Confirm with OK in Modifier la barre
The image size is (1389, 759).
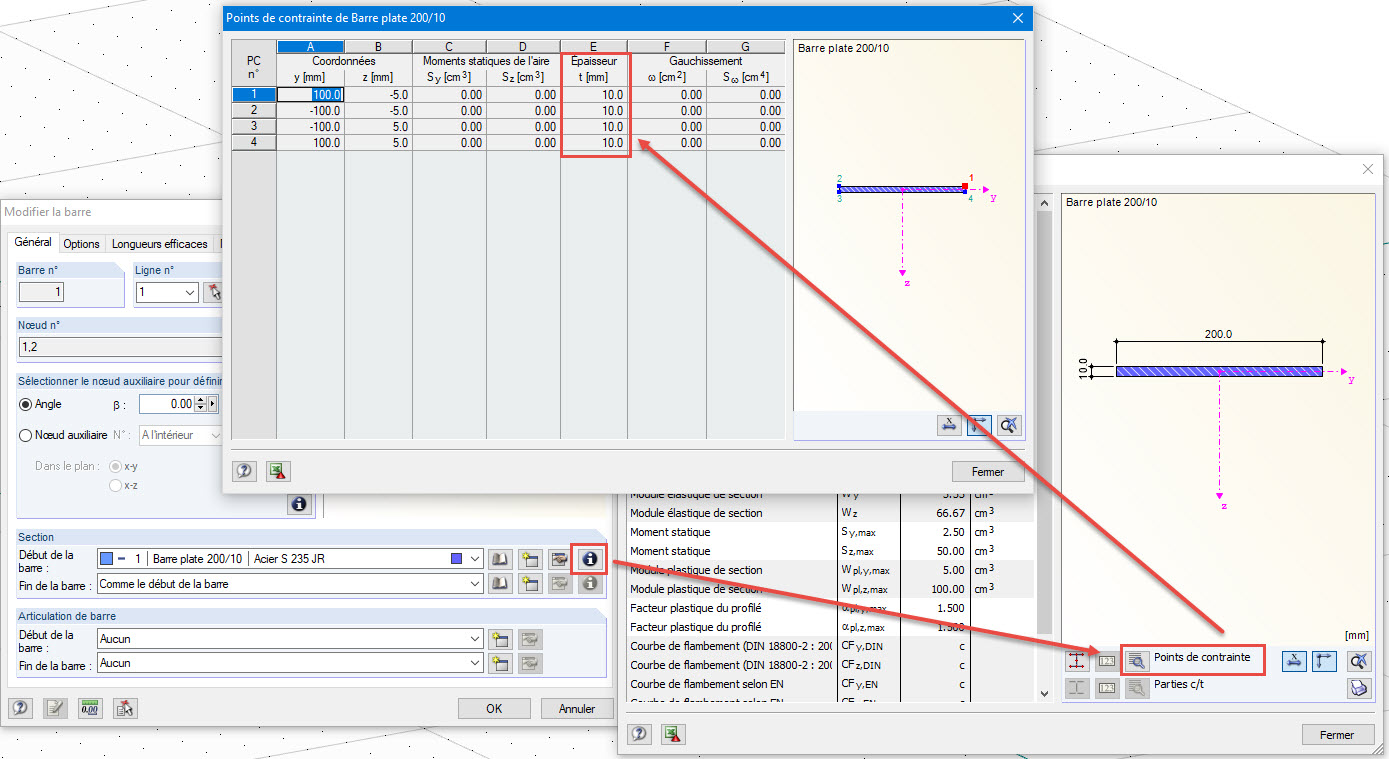point(494,708)
